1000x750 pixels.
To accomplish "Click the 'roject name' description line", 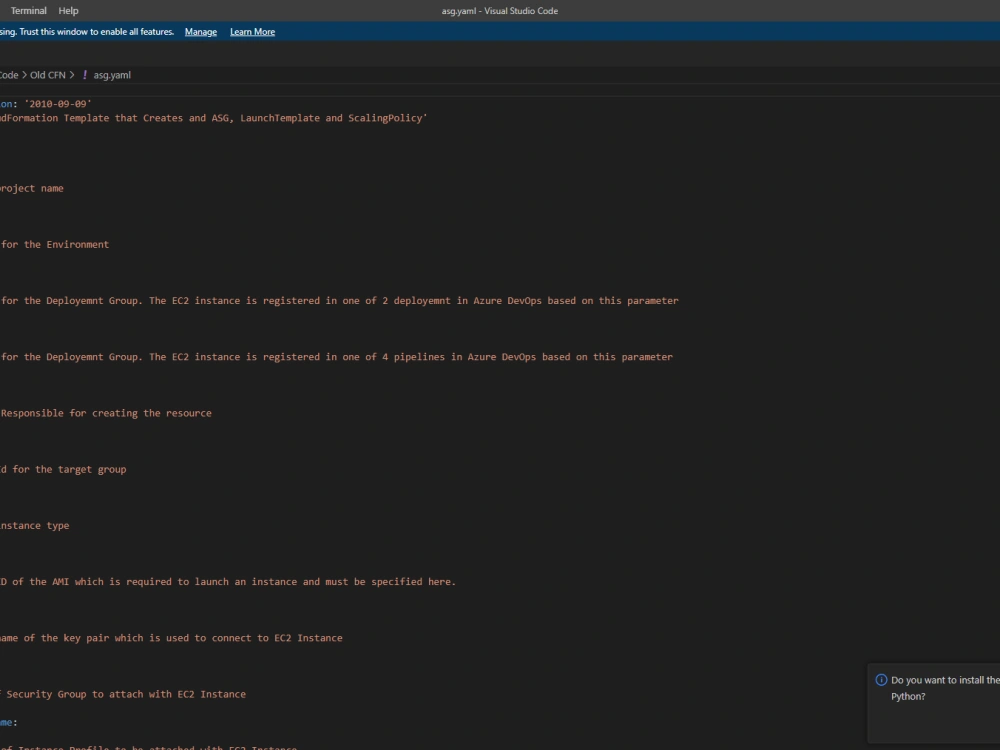I will (x=32, y=188).
